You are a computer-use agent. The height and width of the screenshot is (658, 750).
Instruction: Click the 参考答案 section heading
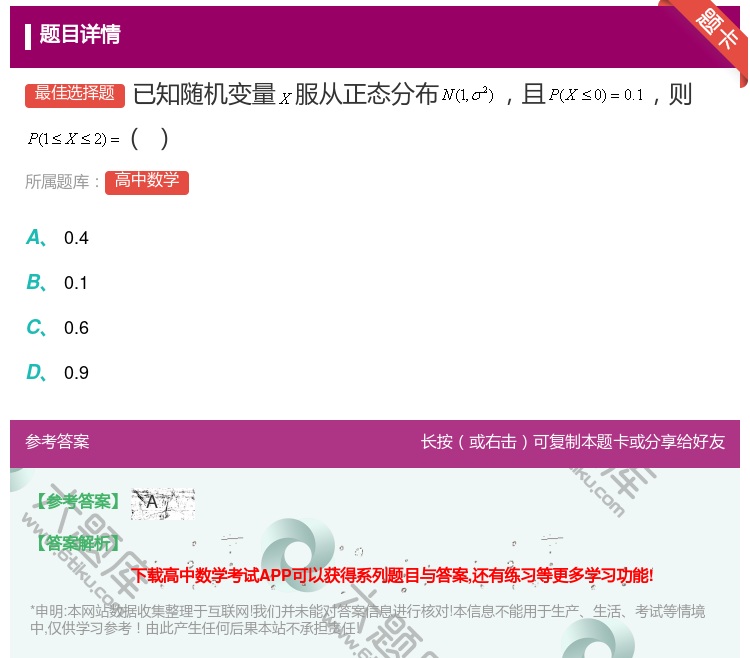point(57,441)
